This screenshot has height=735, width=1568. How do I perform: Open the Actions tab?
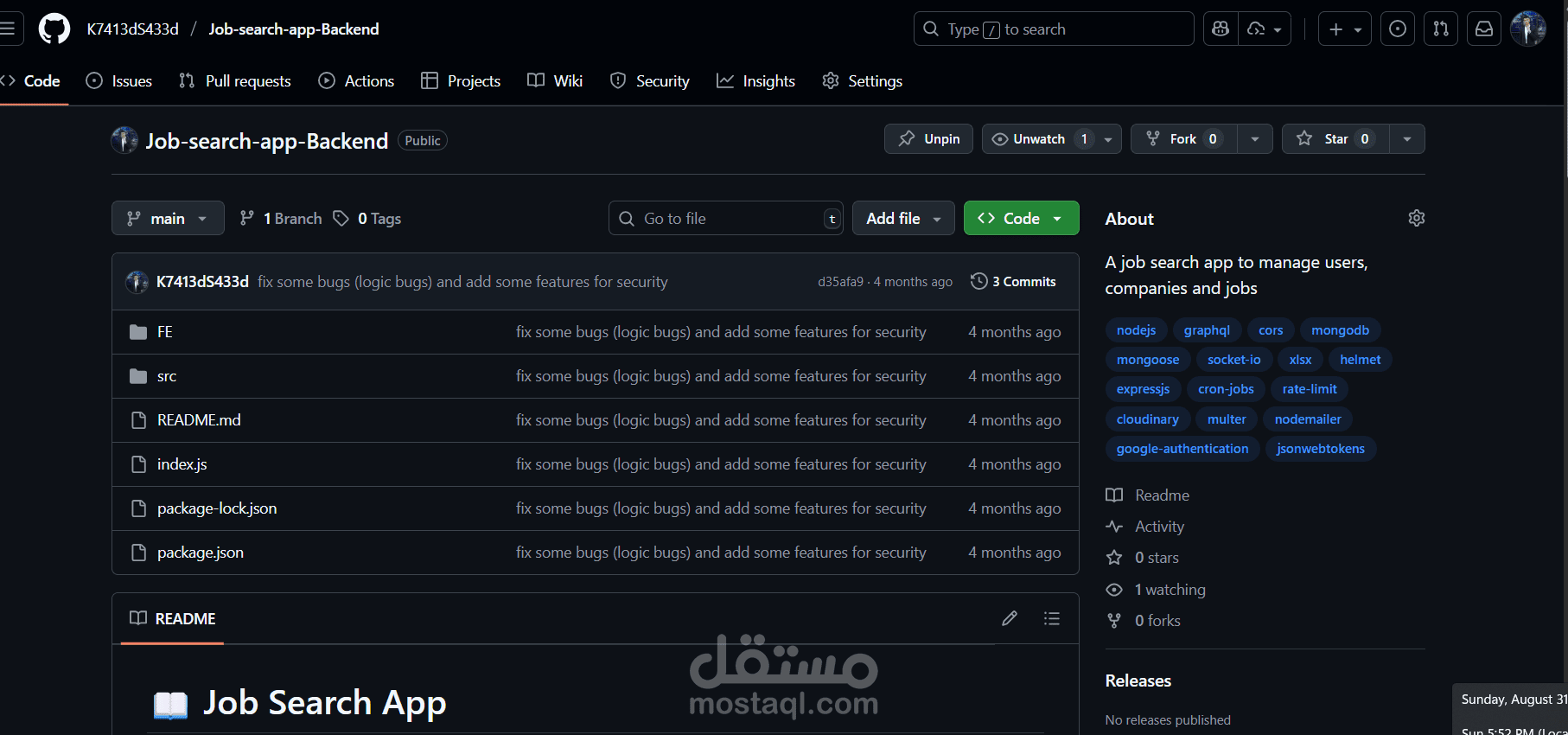click(356, 81)
